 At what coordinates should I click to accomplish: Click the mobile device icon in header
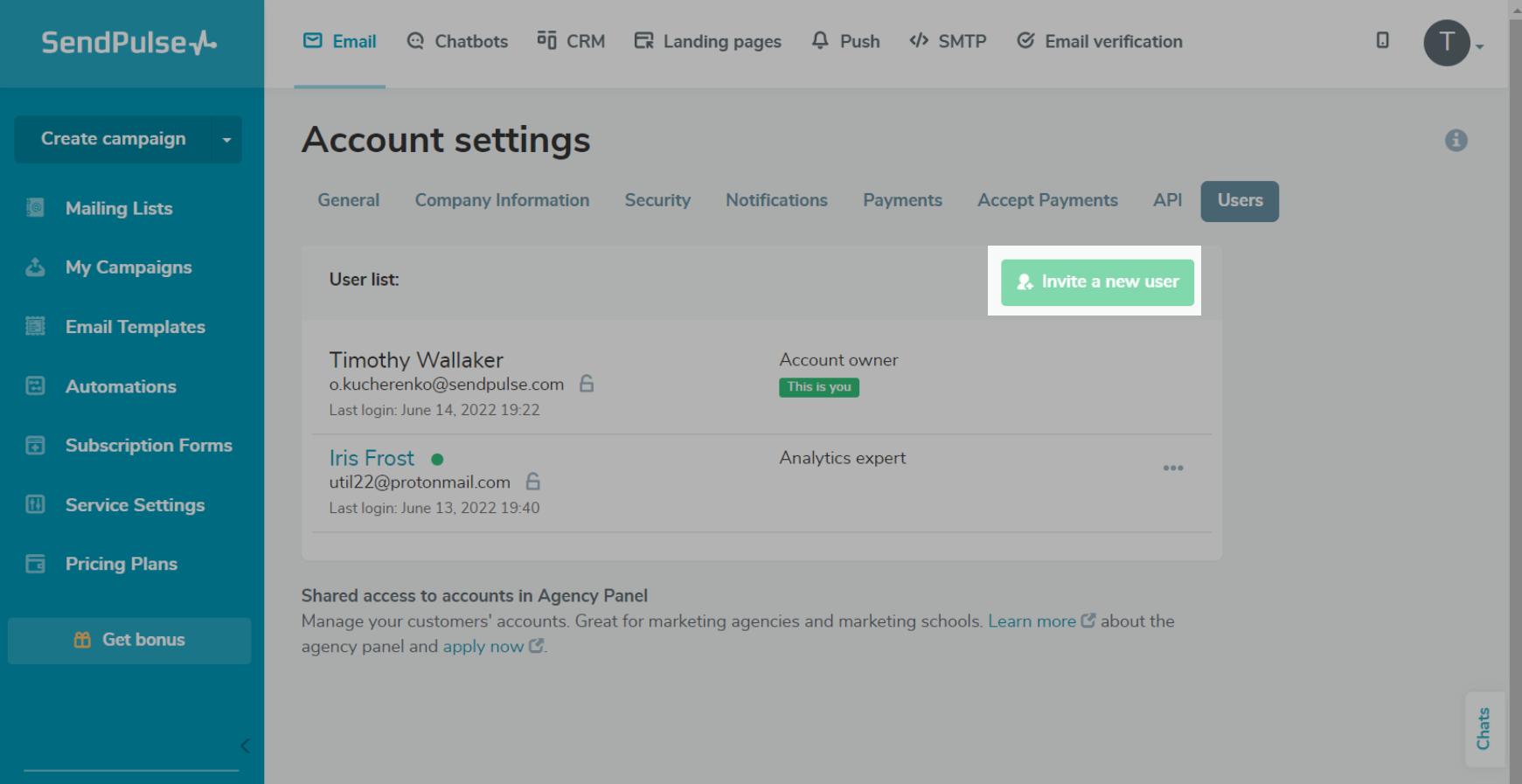[x=1382, y=40]
